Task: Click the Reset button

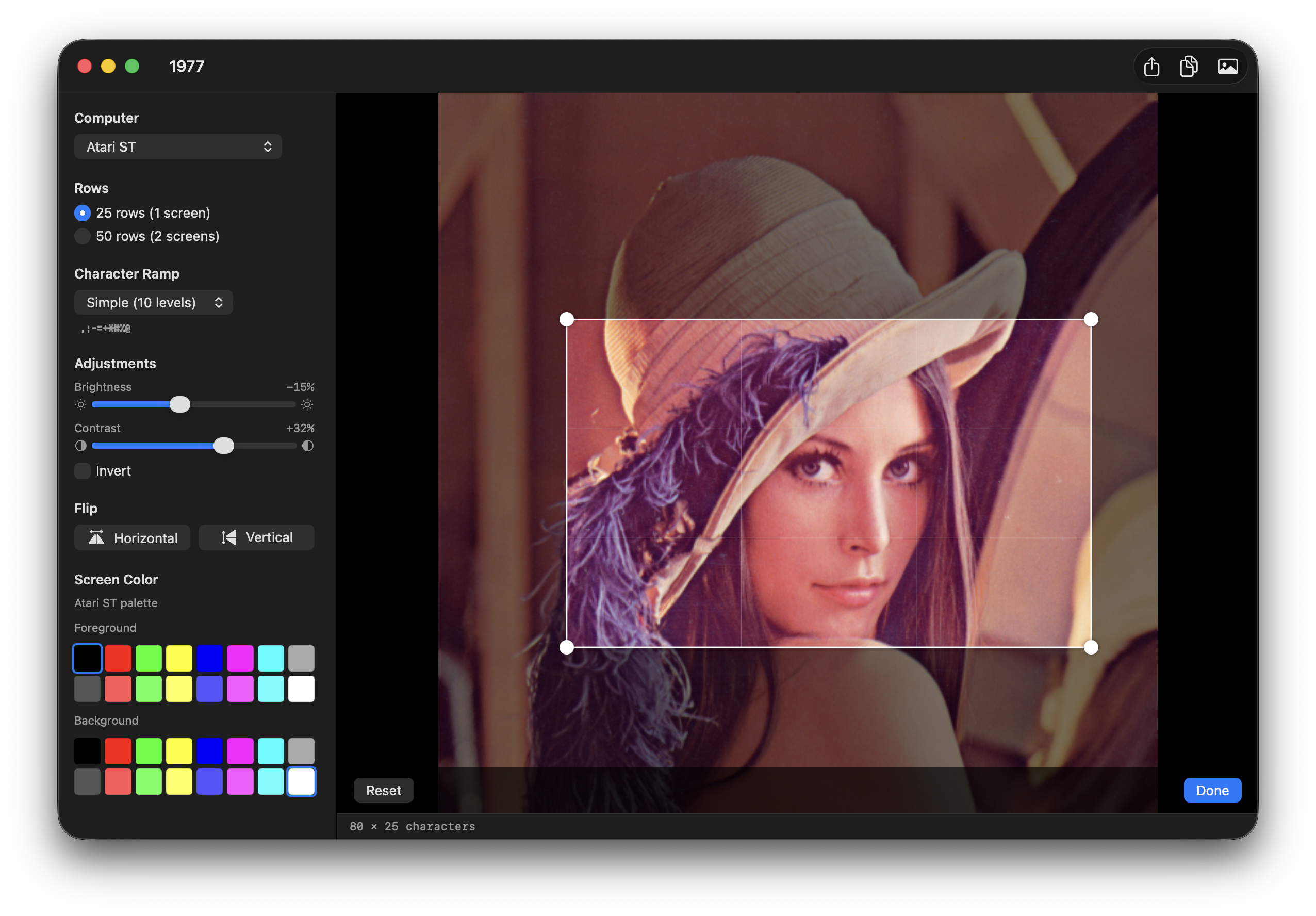Action: (x=384, y=791)
